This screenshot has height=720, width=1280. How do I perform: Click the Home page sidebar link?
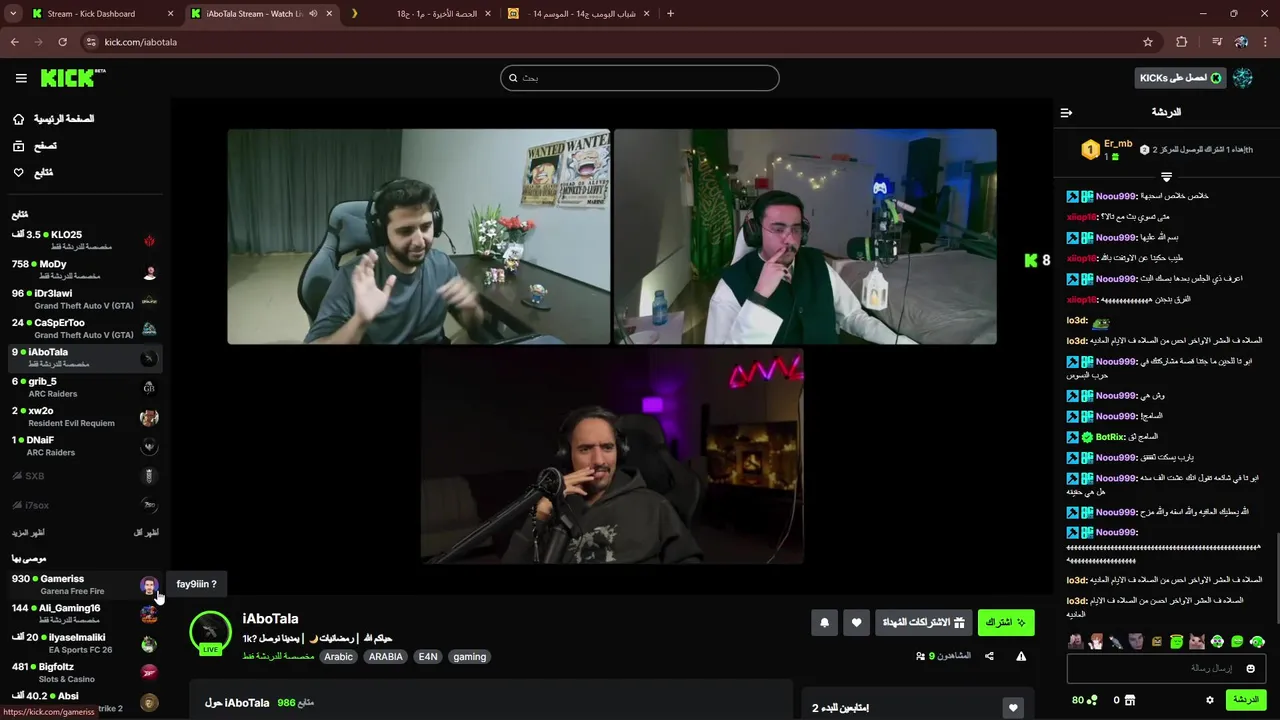[65, 119]
